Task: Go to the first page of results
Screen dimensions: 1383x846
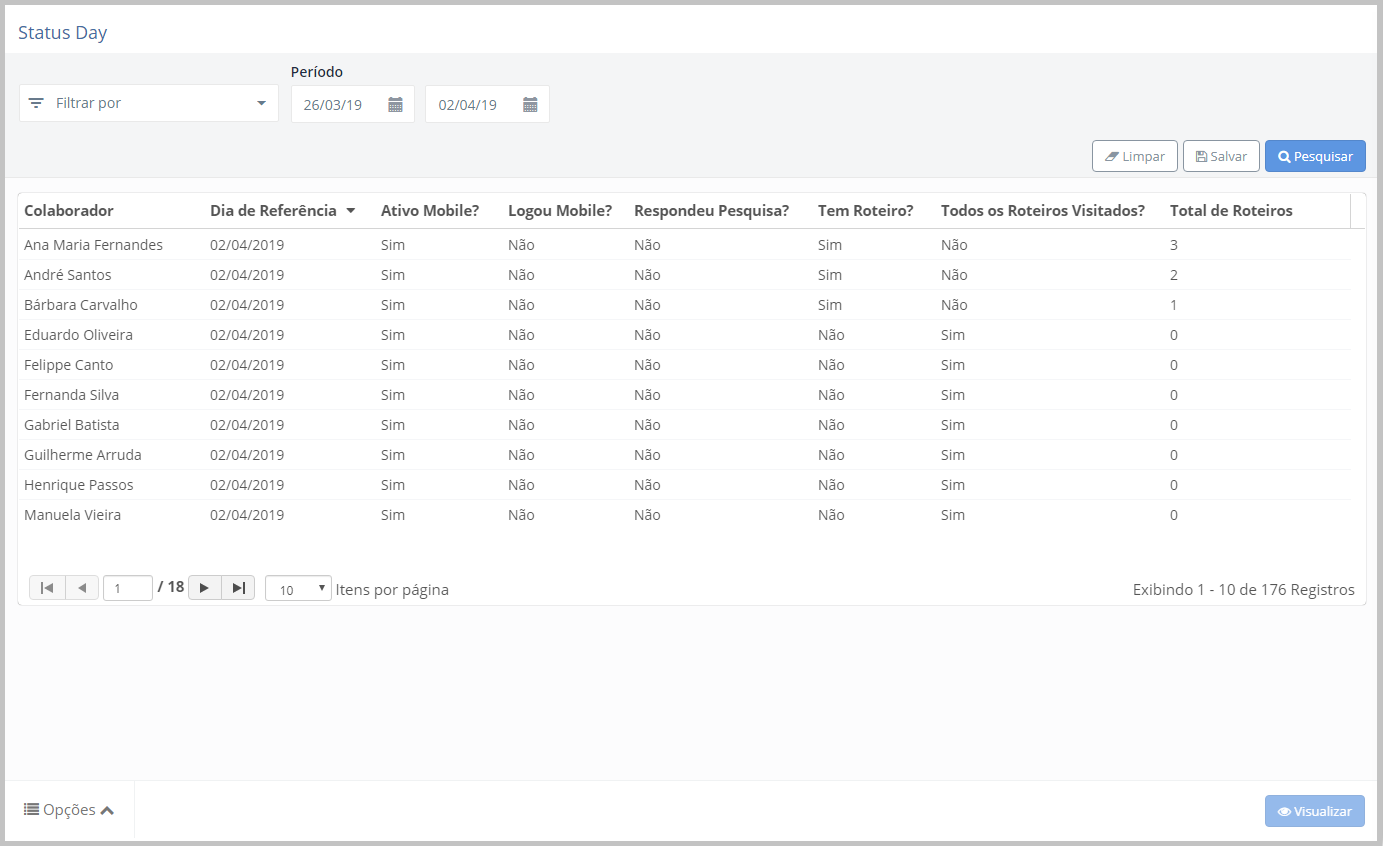Action: click(x=47, y=588)
